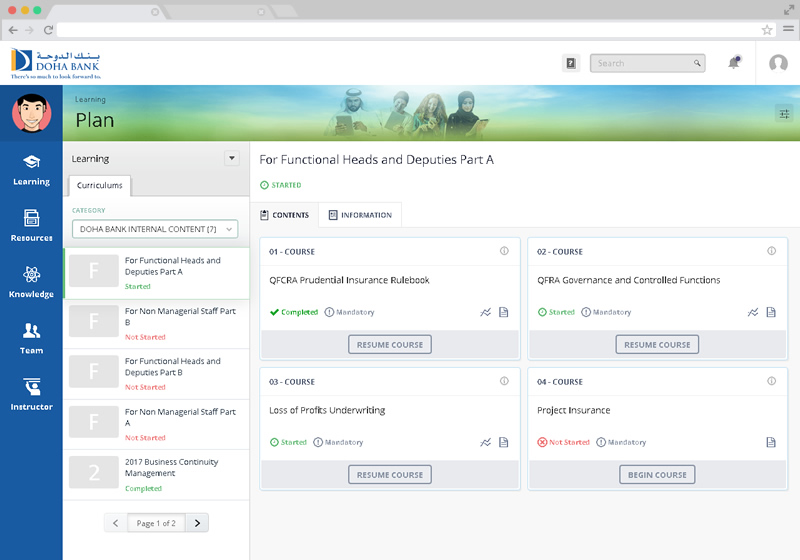Open the banner settings sliders icon
The width and height of the screenshot is (800, 560).
coord(784,113)
